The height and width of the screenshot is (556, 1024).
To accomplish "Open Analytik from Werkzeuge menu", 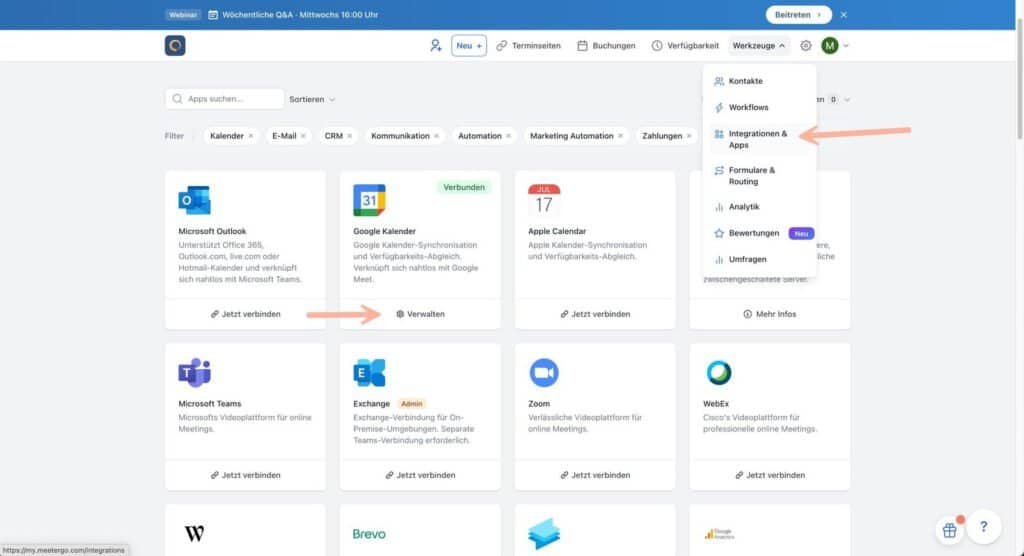I will point(760,206).
